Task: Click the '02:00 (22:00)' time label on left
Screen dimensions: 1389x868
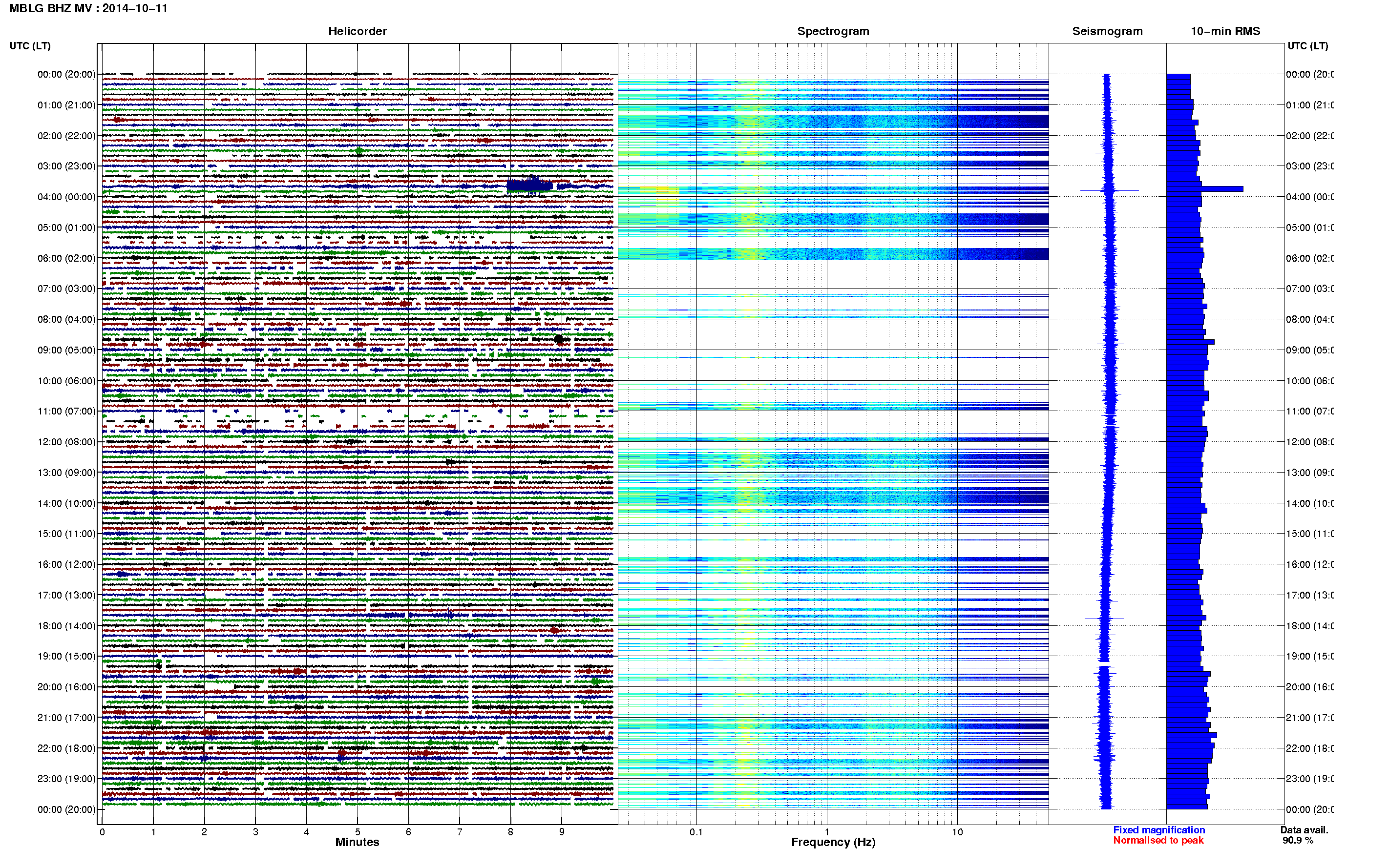Action: pyautogui.click(x=66, y=136)
